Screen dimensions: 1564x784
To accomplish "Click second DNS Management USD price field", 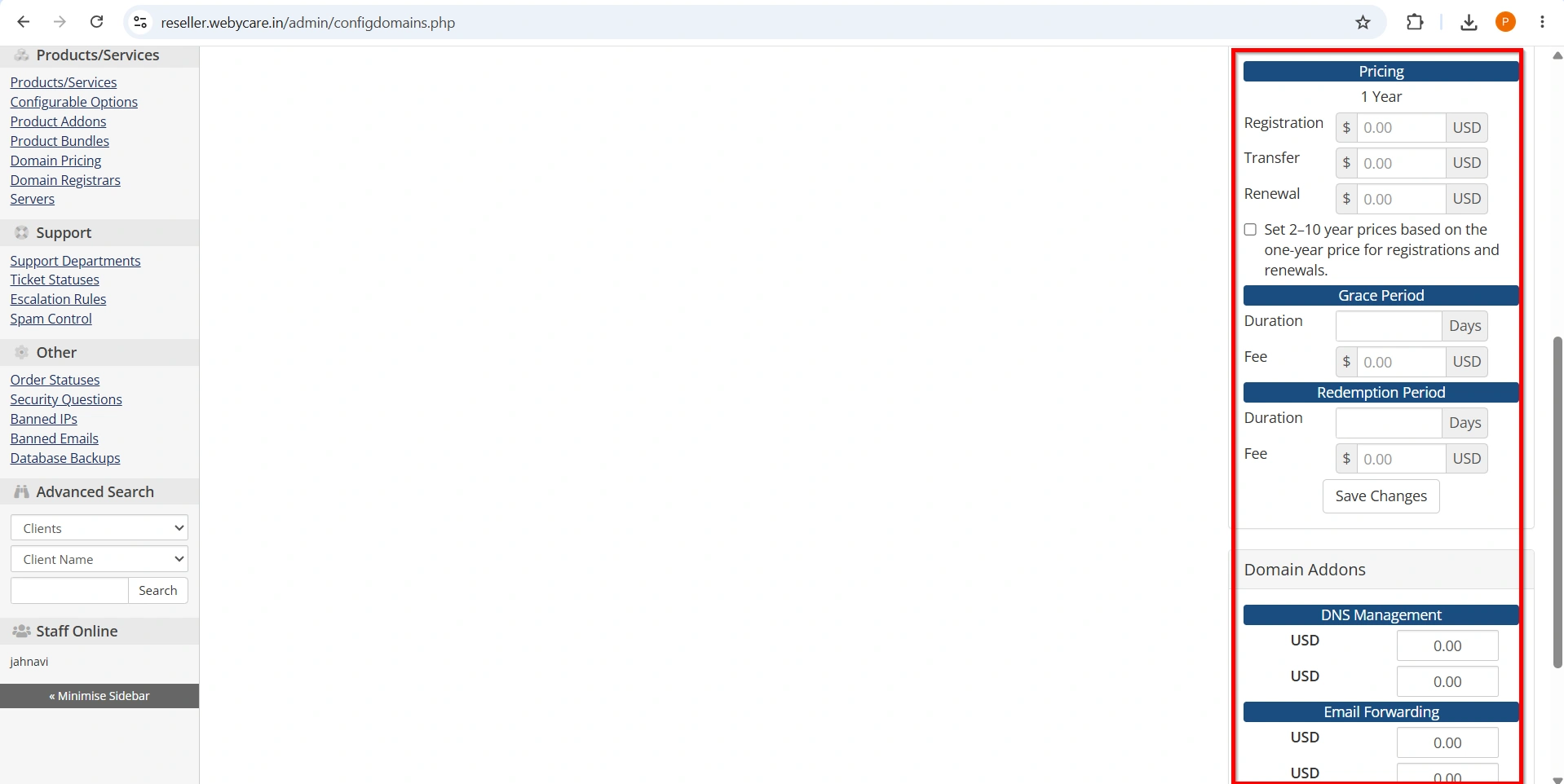I will [x=1447, y=682].
